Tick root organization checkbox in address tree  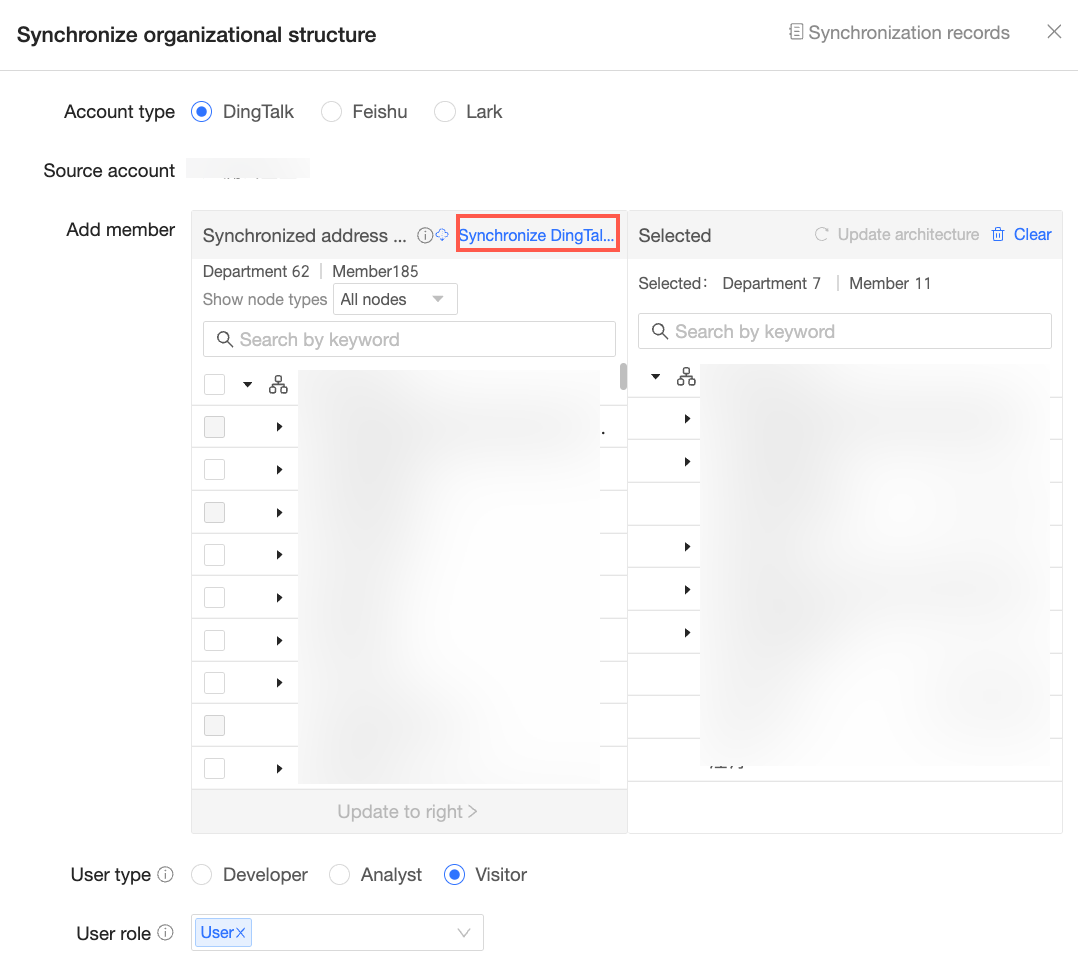pyautogui.click(x=214, y=385)
